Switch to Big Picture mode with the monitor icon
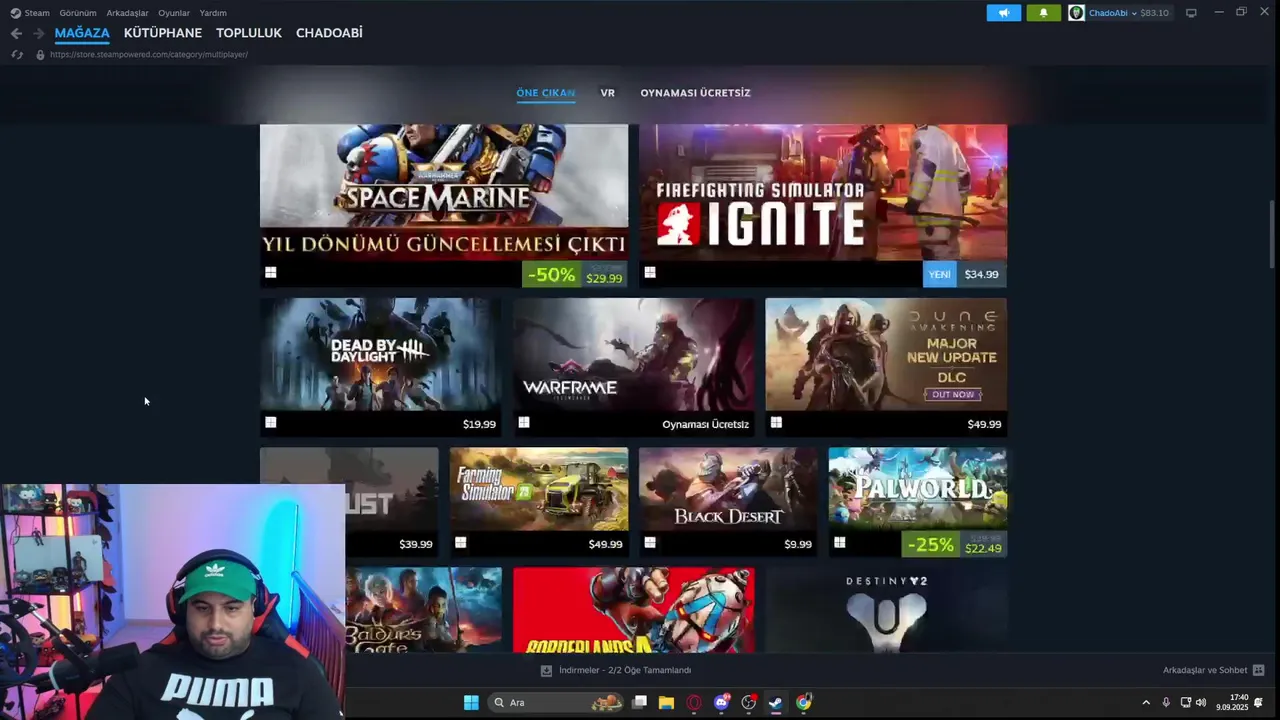1280x720 pixels. click(x=1191, y=13)
